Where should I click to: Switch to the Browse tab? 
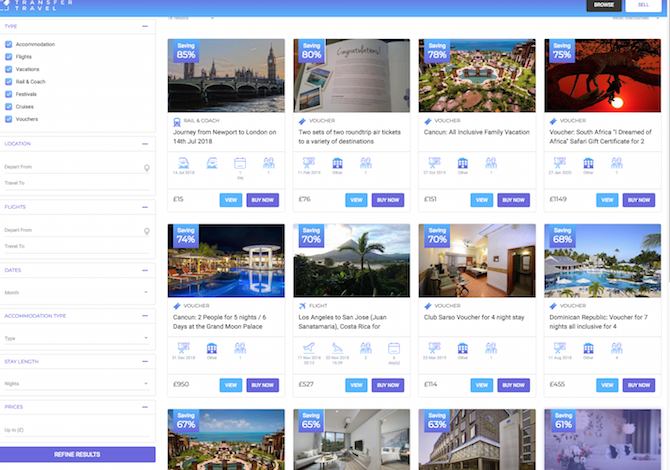coord(604,5)
